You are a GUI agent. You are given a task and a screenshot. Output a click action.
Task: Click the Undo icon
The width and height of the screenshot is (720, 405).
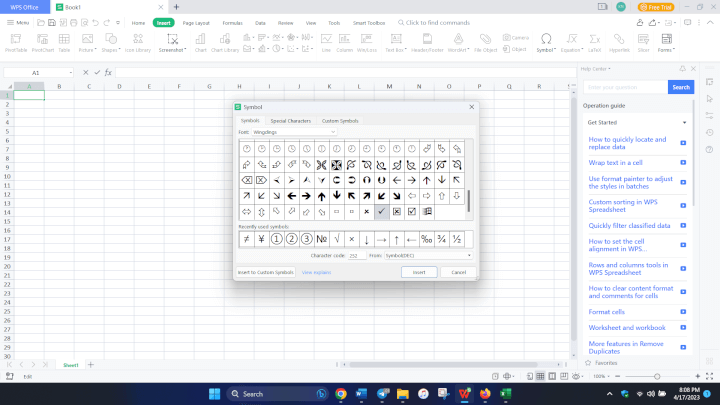[95, 22]
